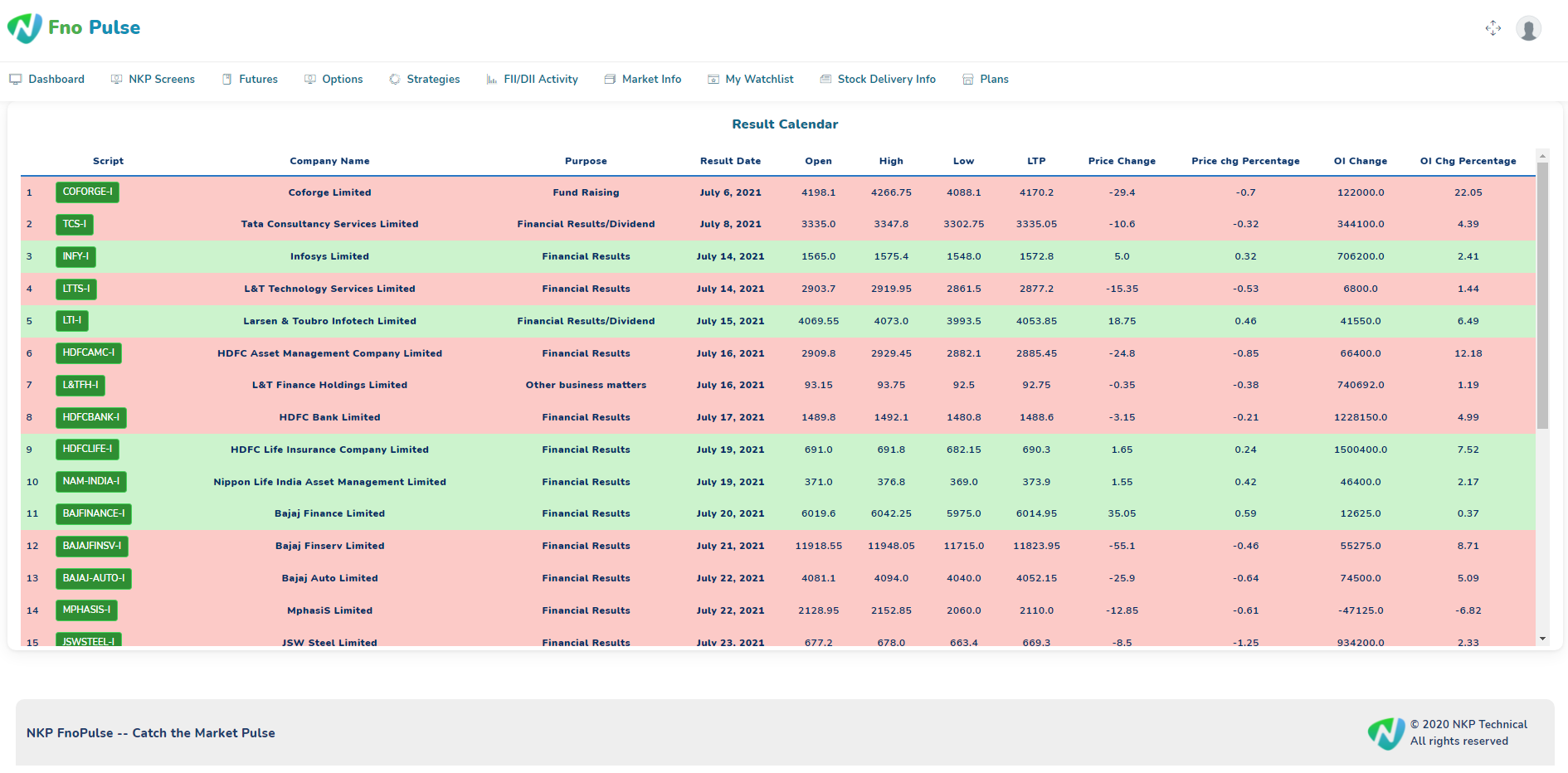The image size is (1568, 773).
Task: Click the NKP Technical footer logo
Action: [1386, 733]
